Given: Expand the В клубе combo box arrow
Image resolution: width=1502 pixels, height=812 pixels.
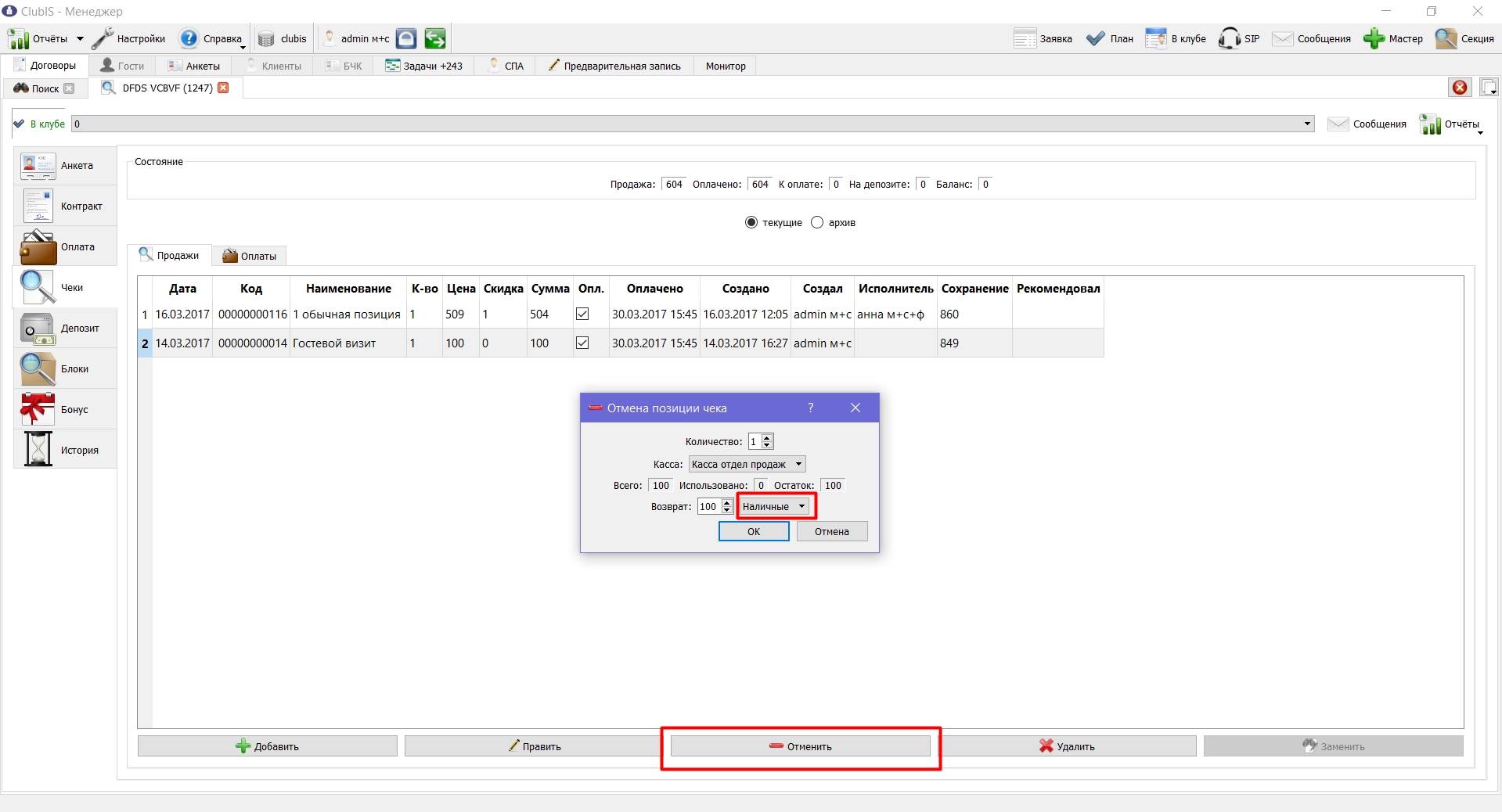Looking at the screenshot, I should (x=1307, y=124).
